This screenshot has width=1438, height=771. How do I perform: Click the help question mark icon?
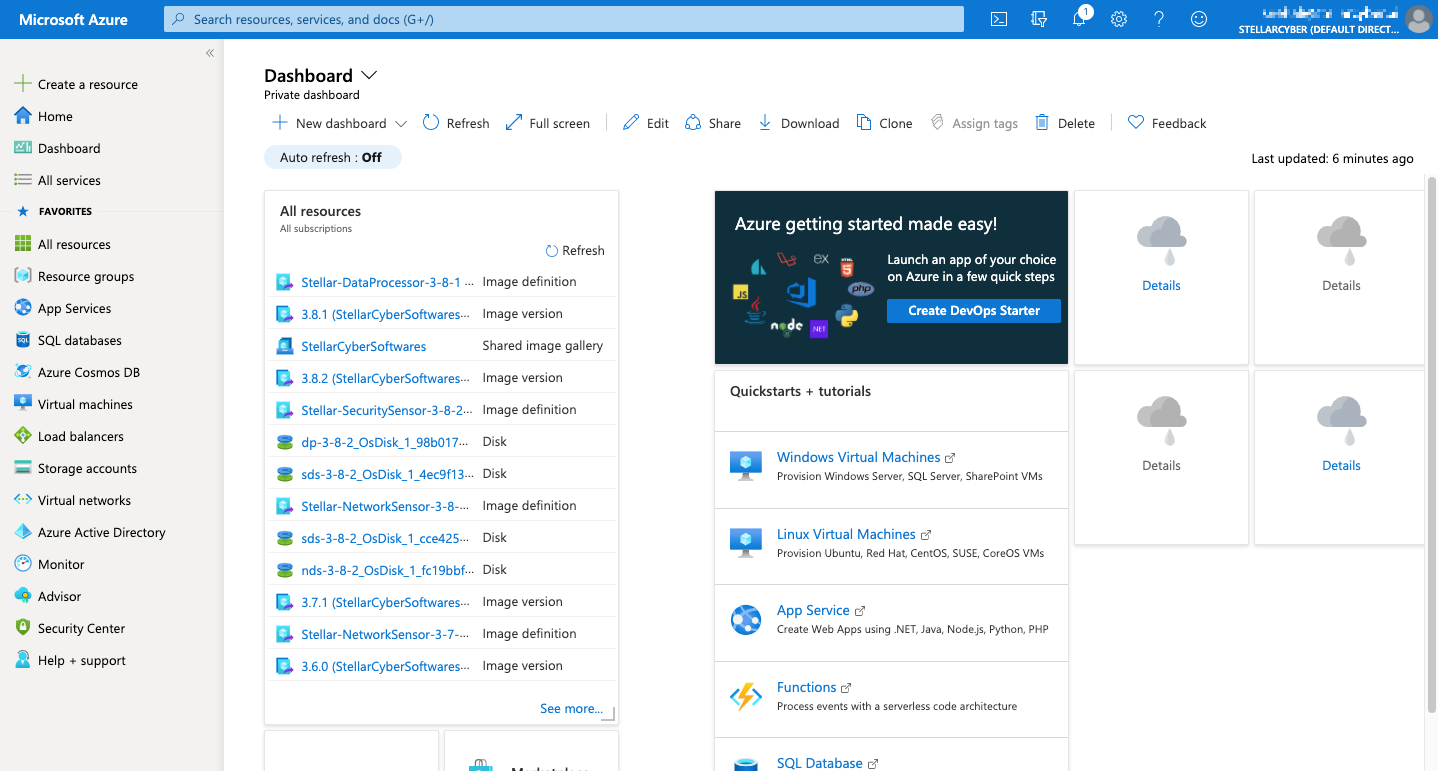tap(1159, 19)
